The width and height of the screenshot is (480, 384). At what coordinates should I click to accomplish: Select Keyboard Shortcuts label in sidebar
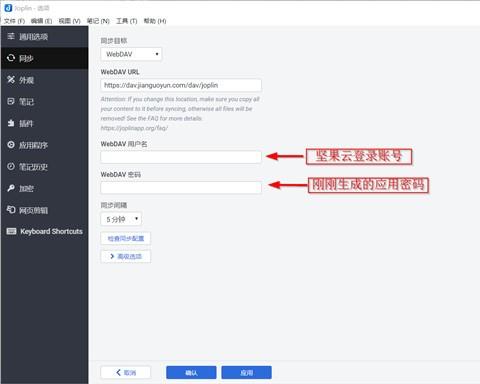pos(51,231)
